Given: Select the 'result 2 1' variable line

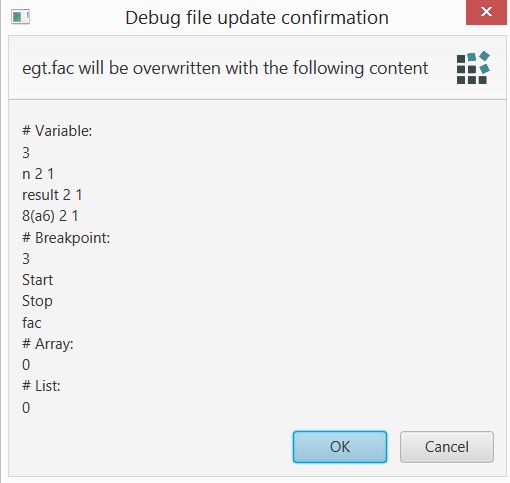Looking at the screenshot, I should 52,195.
